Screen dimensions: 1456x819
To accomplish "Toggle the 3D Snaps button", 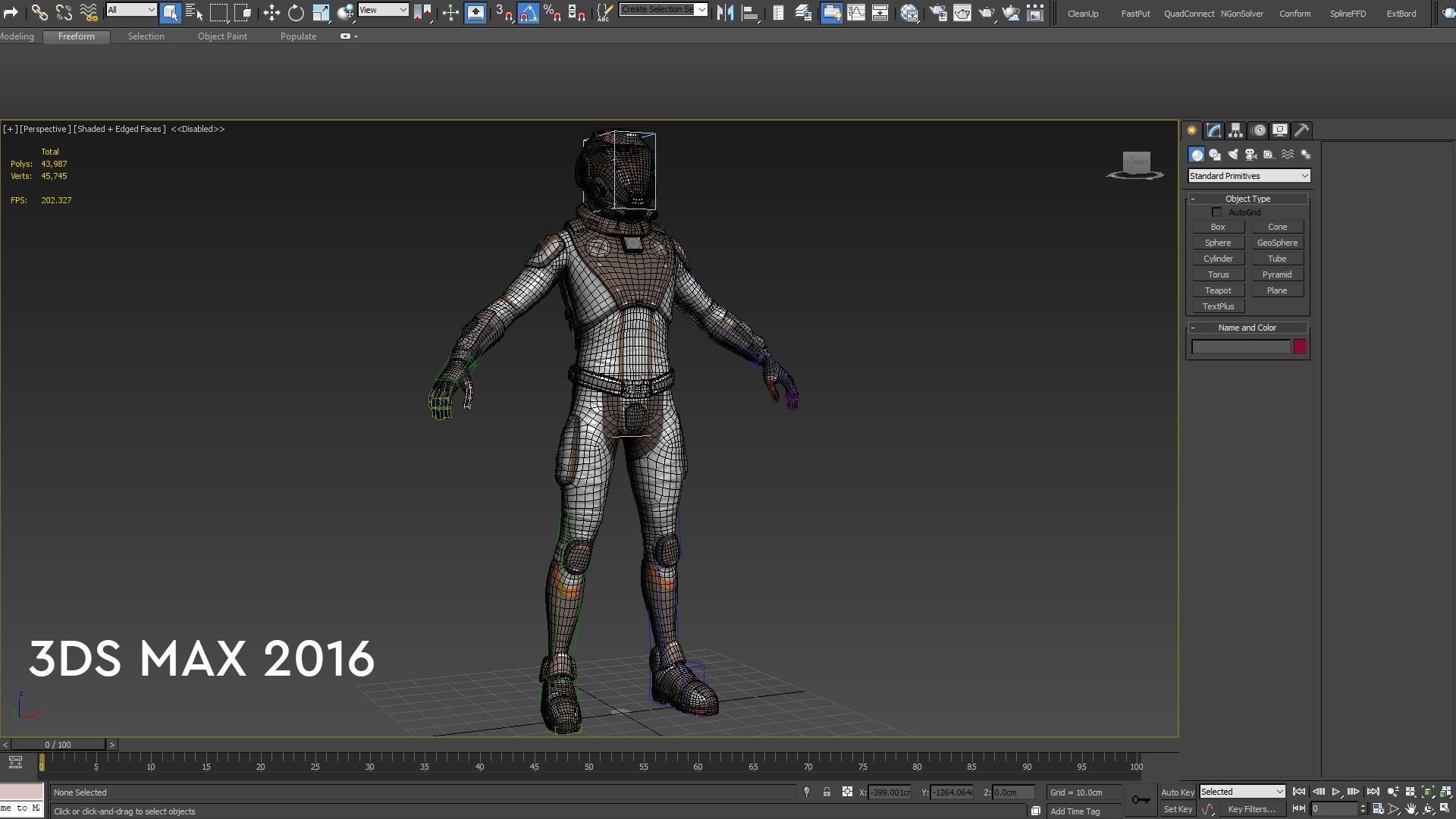I will 504,12.
